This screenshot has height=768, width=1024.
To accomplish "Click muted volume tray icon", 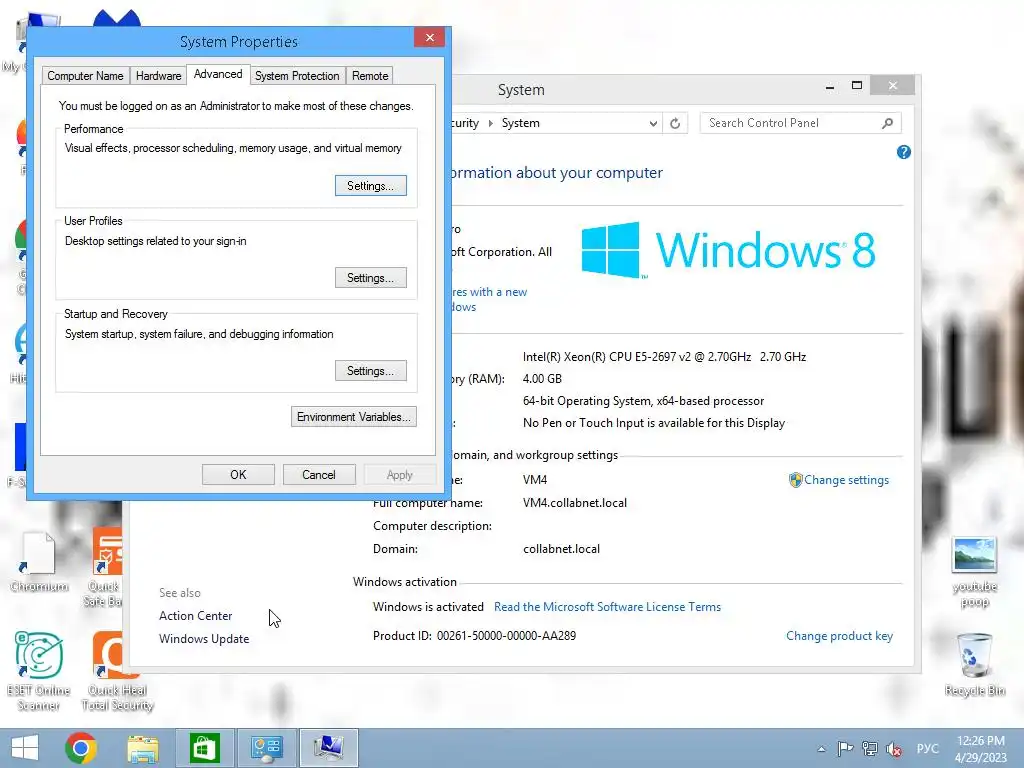I will 894,749.
